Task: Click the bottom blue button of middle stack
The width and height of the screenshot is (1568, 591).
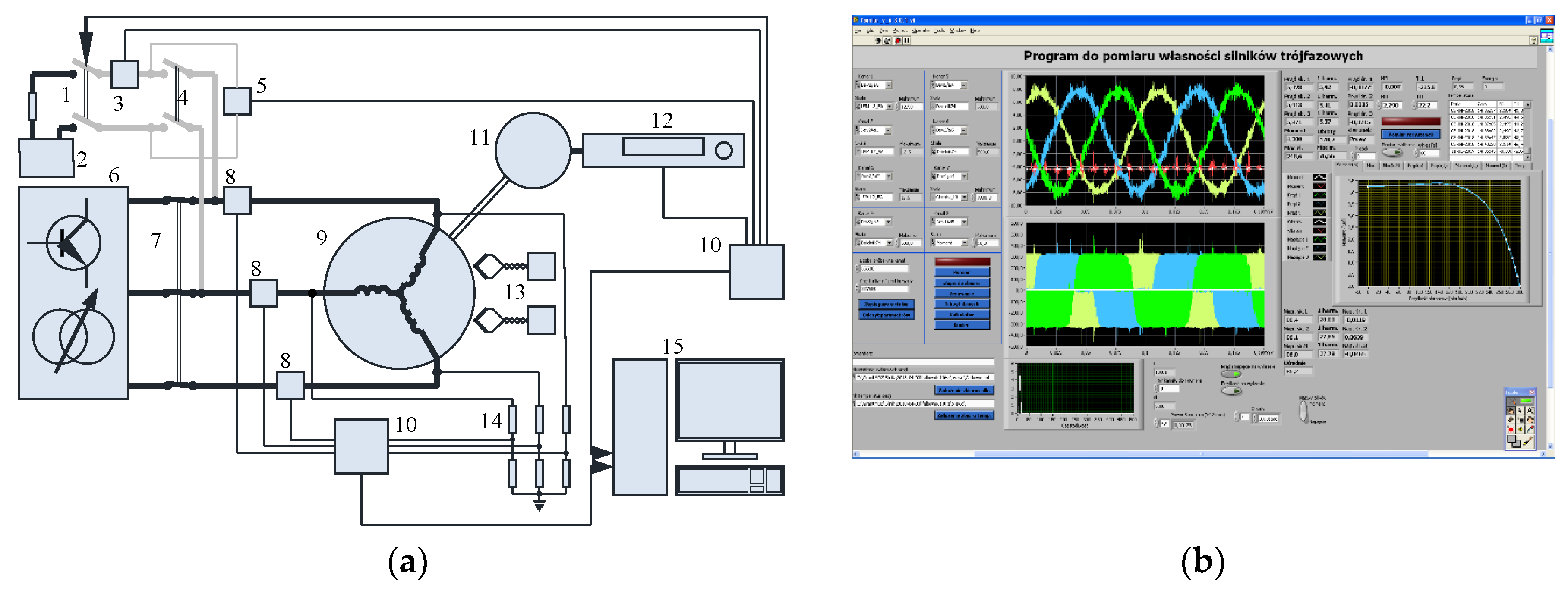Action: pyautogui.click(x=962, y=325)
